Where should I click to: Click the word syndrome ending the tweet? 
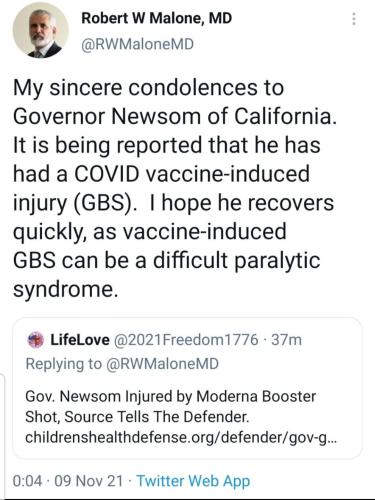pos(65,289)
